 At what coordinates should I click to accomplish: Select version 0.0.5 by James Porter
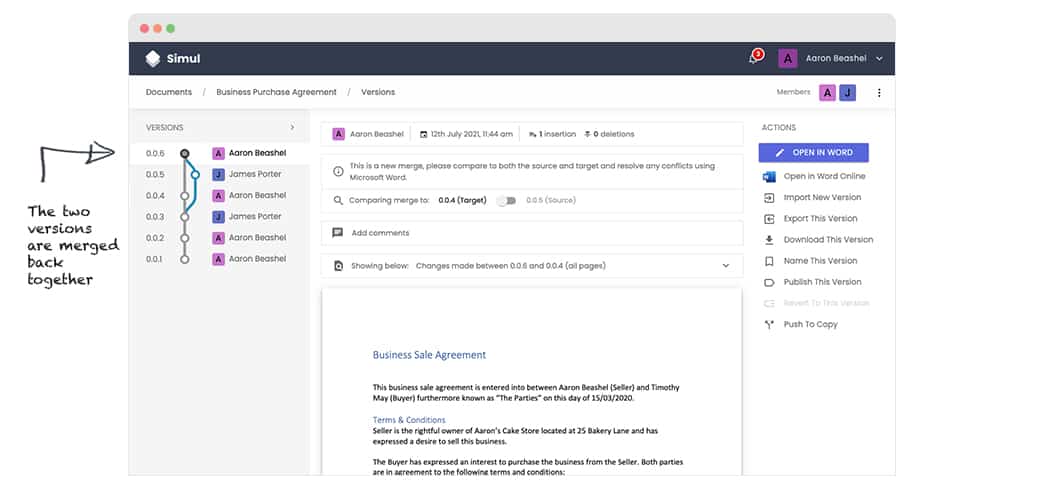coord(254,174)
